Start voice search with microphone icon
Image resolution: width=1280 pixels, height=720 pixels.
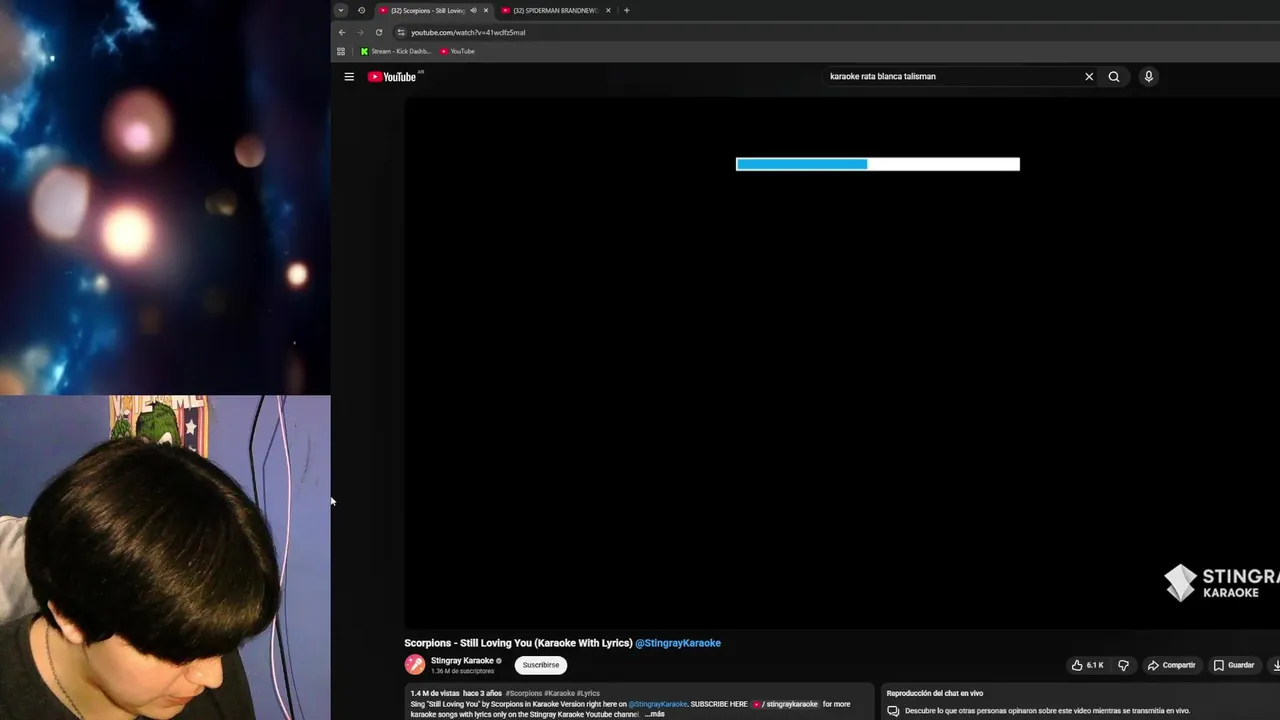[x=1148, y=77]
